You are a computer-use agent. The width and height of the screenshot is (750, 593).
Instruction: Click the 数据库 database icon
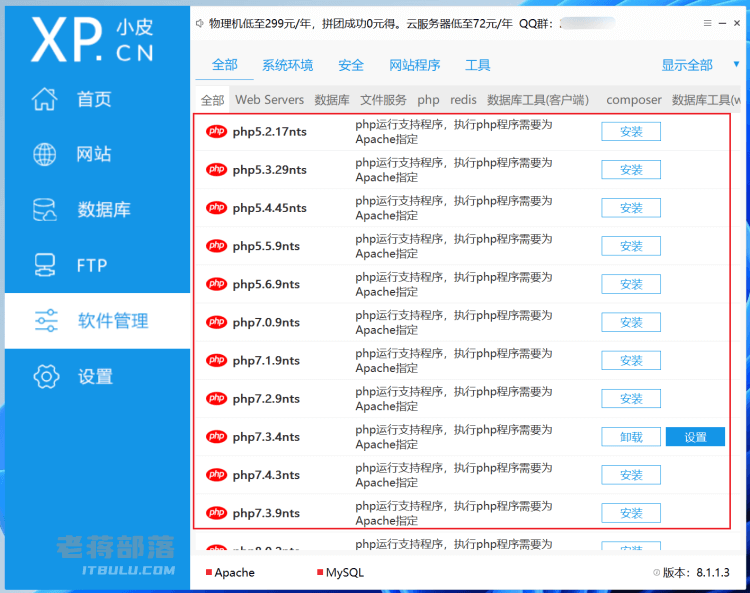point(44,209)
